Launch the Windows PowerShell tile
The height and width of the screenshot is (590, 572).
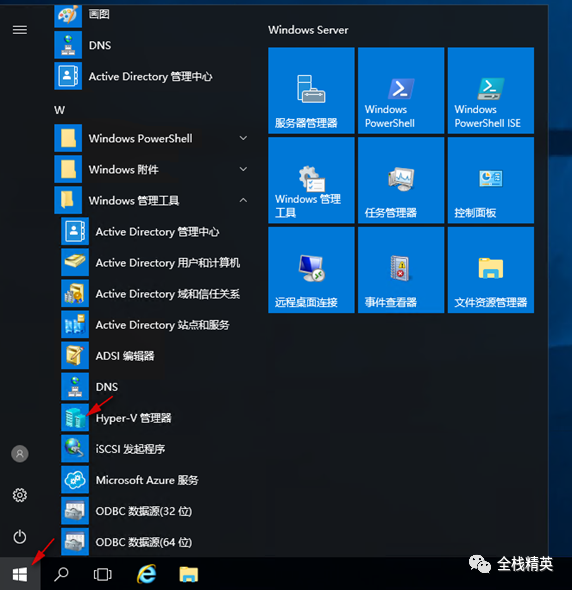(401, 90)
